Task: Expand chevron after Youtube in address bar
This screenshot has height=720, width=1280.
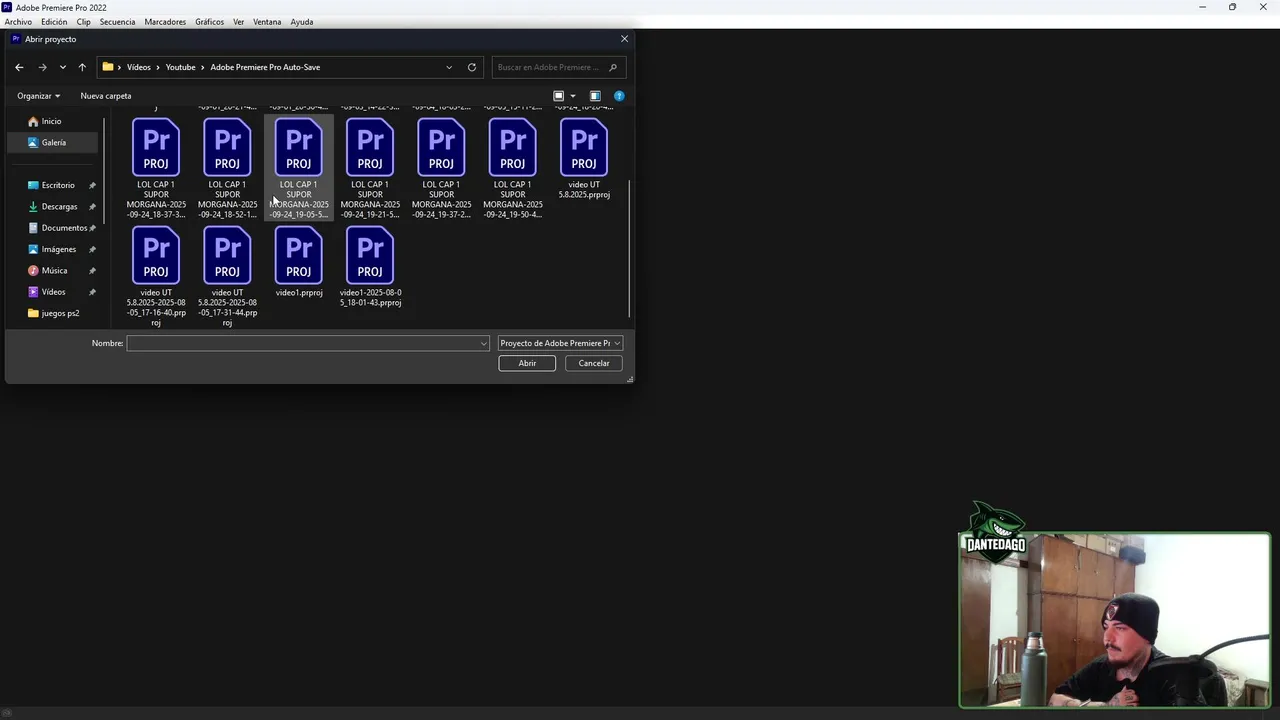Action: (x=203, y=67)
